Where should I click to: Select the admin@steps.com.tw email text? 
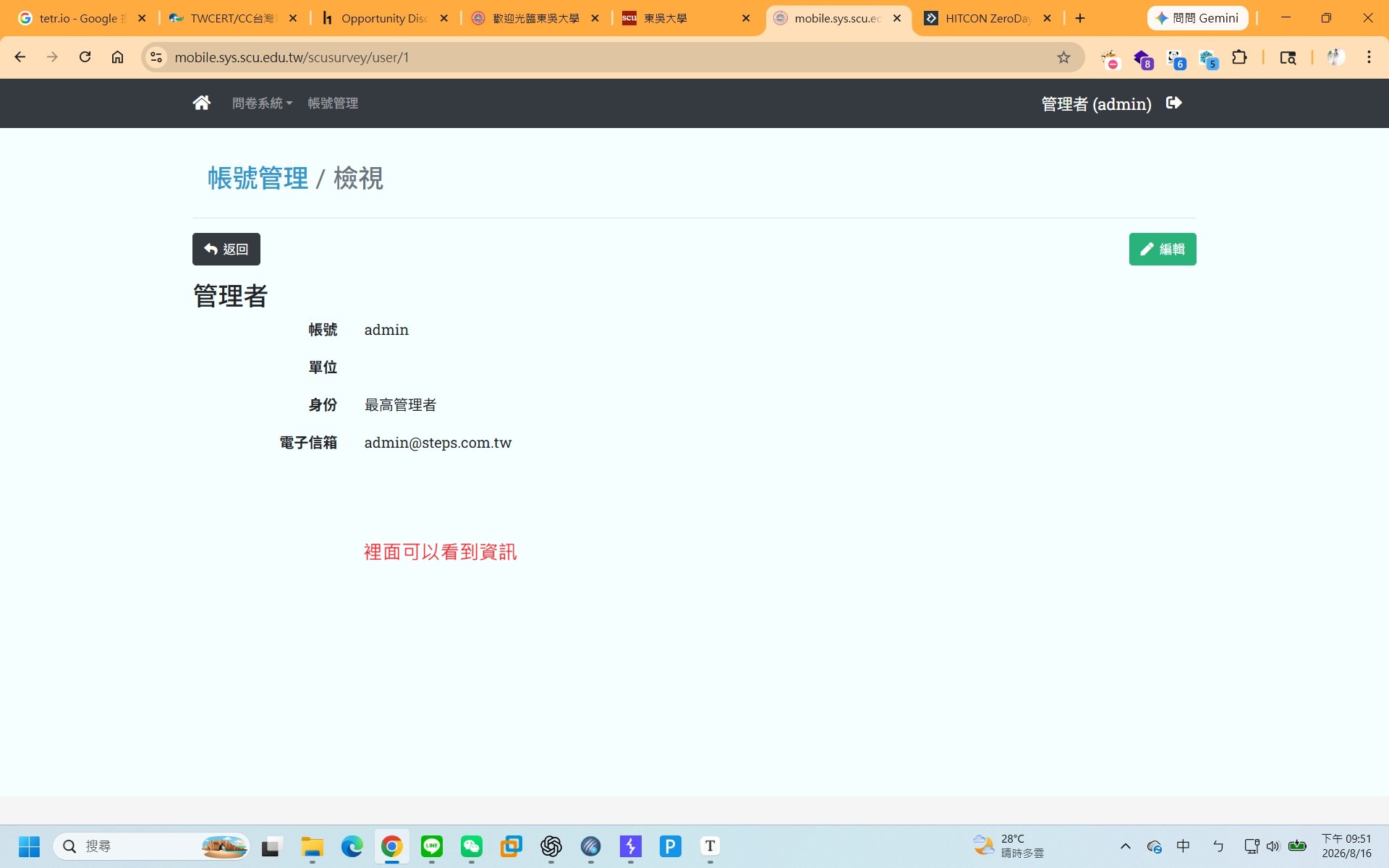438,443
